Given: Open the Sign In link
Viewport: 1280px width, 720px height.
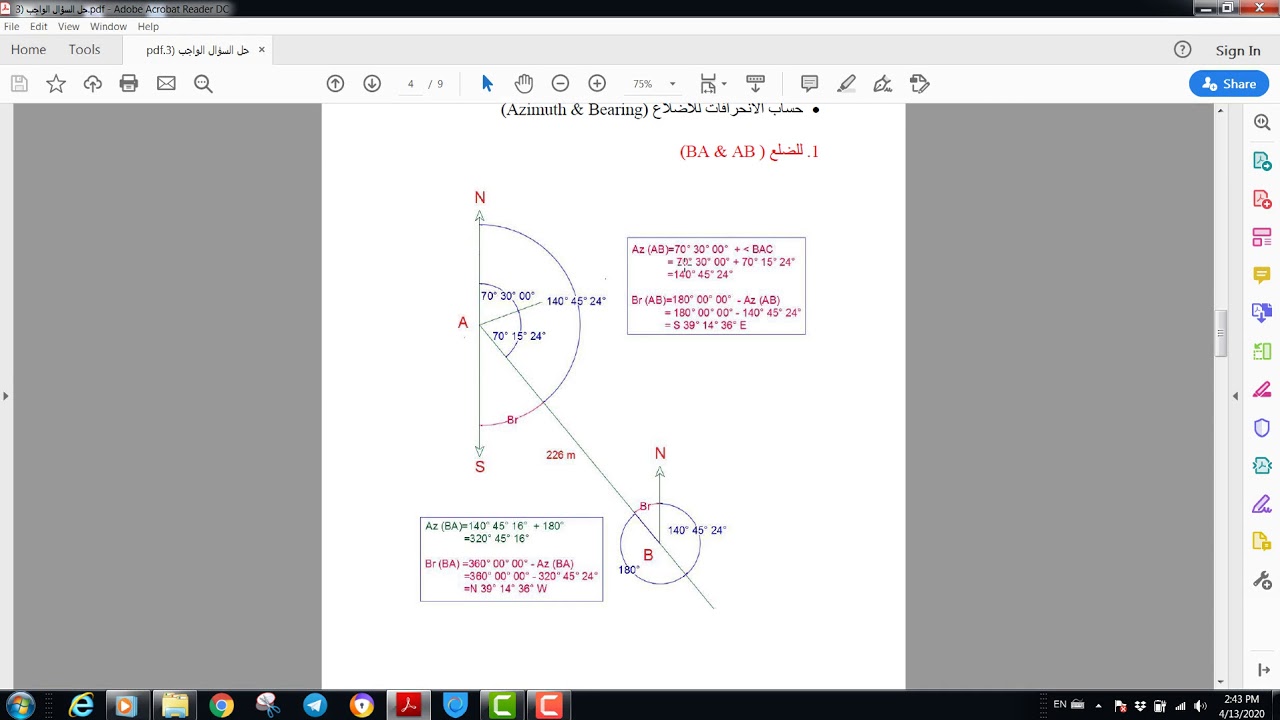Looking at the screenshot, I should coord(1238,50).
